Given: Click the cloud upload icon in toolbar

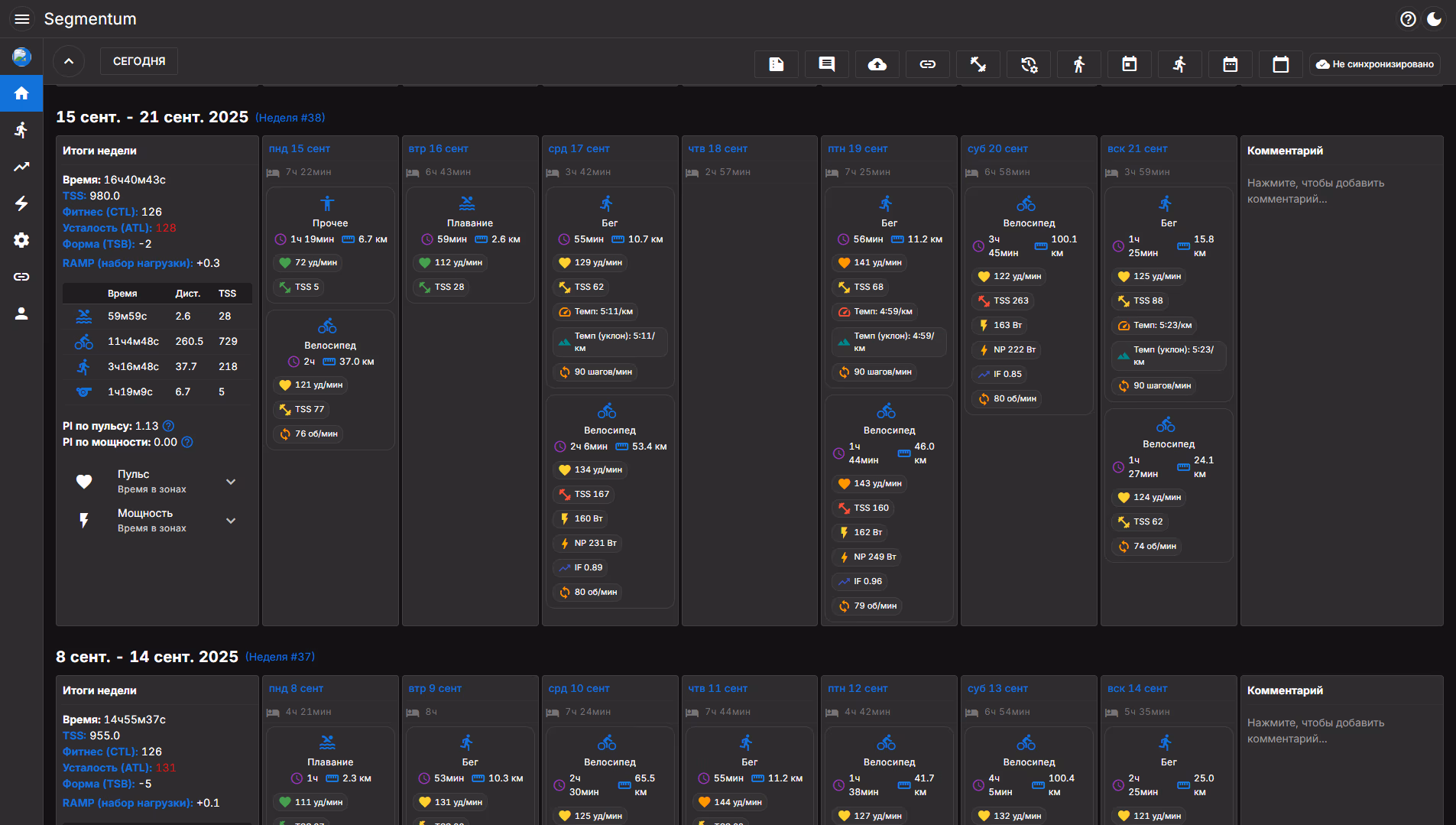Looking at the screenshot, I should [877, 64].
